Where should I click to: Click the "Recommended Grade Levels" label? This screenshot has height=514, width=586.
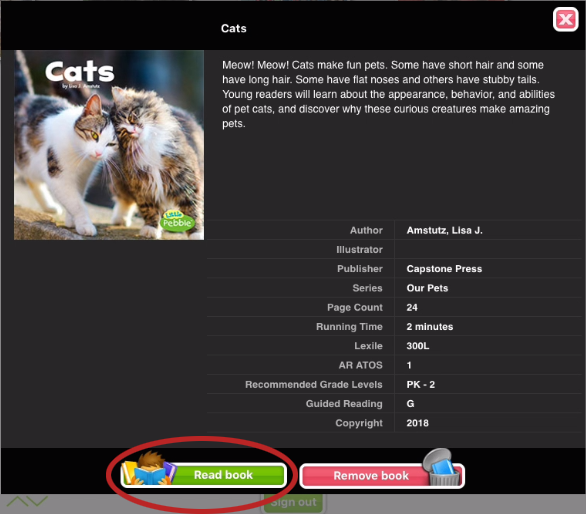pyautogui.click(x=314, y=385)
